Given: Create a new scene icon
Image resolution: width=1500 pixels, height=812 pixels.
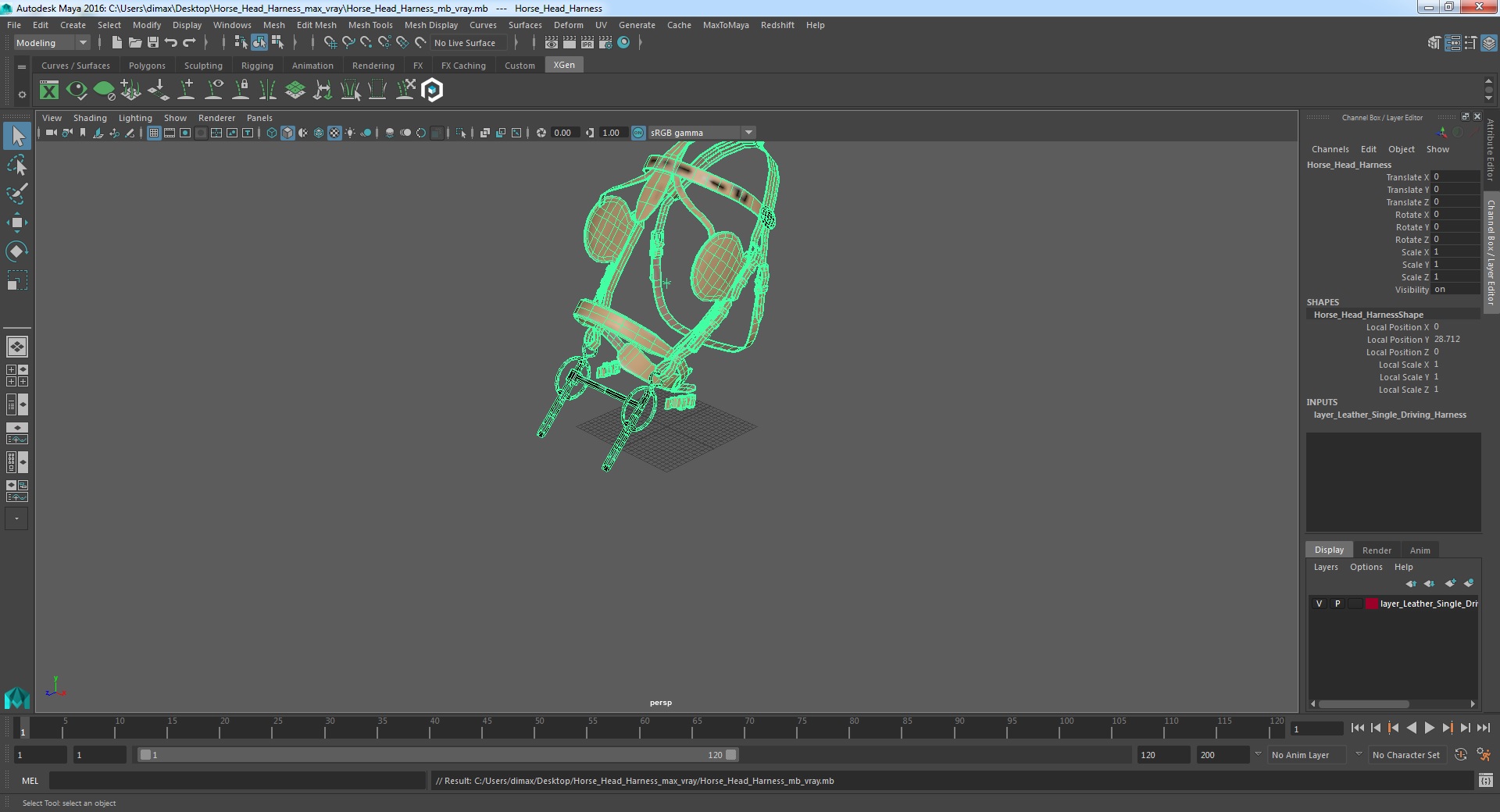Looking at the screenshot, I should coord(116,43).
